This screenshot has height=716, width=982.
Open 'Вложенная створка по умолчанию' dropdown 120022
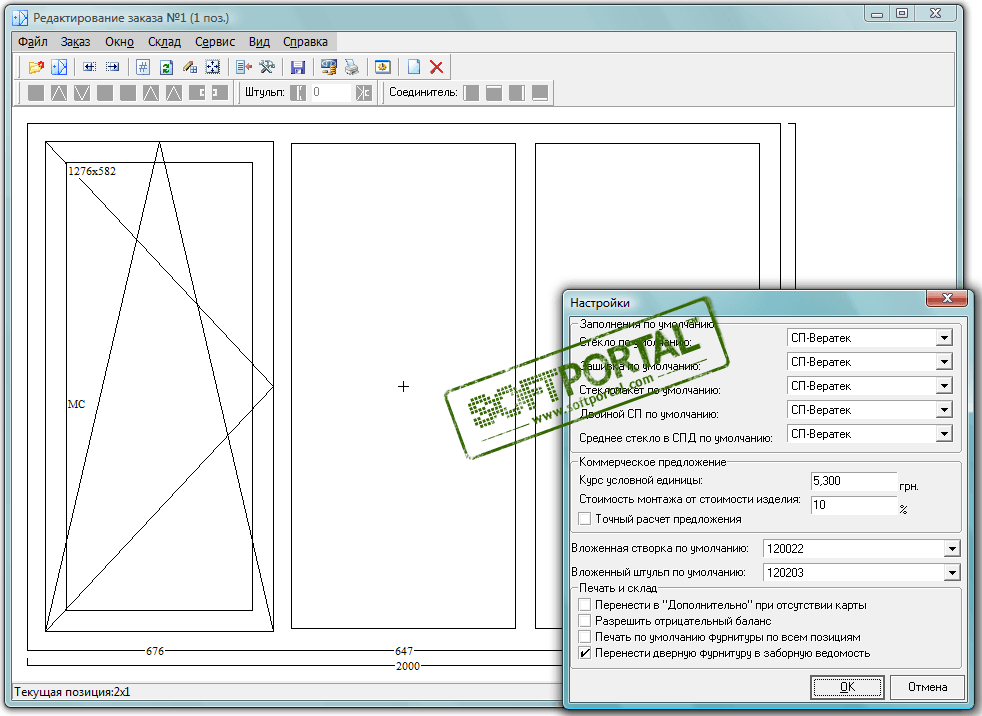(x=952, y=549)
